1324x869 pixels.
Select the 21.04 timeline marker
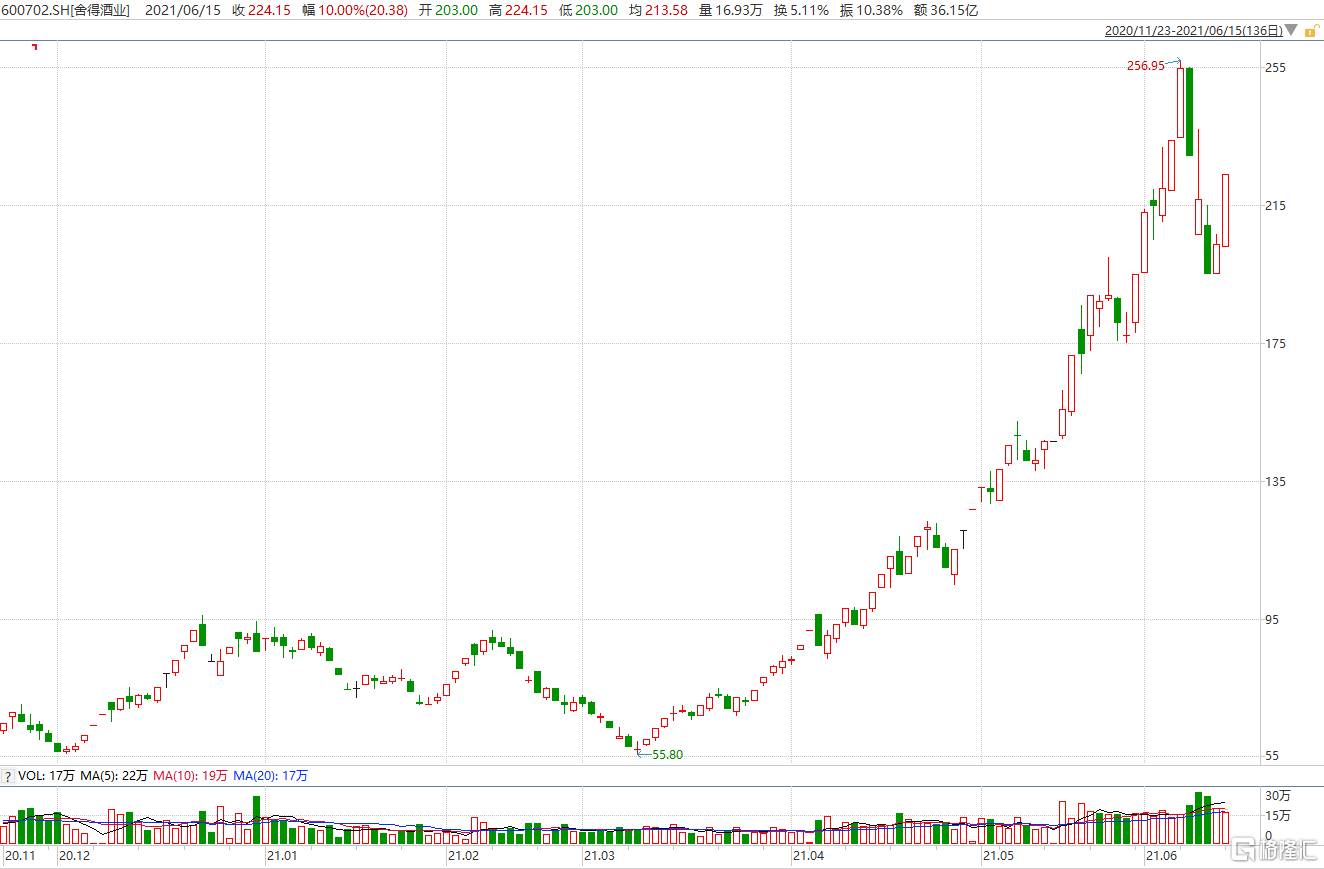808,856
